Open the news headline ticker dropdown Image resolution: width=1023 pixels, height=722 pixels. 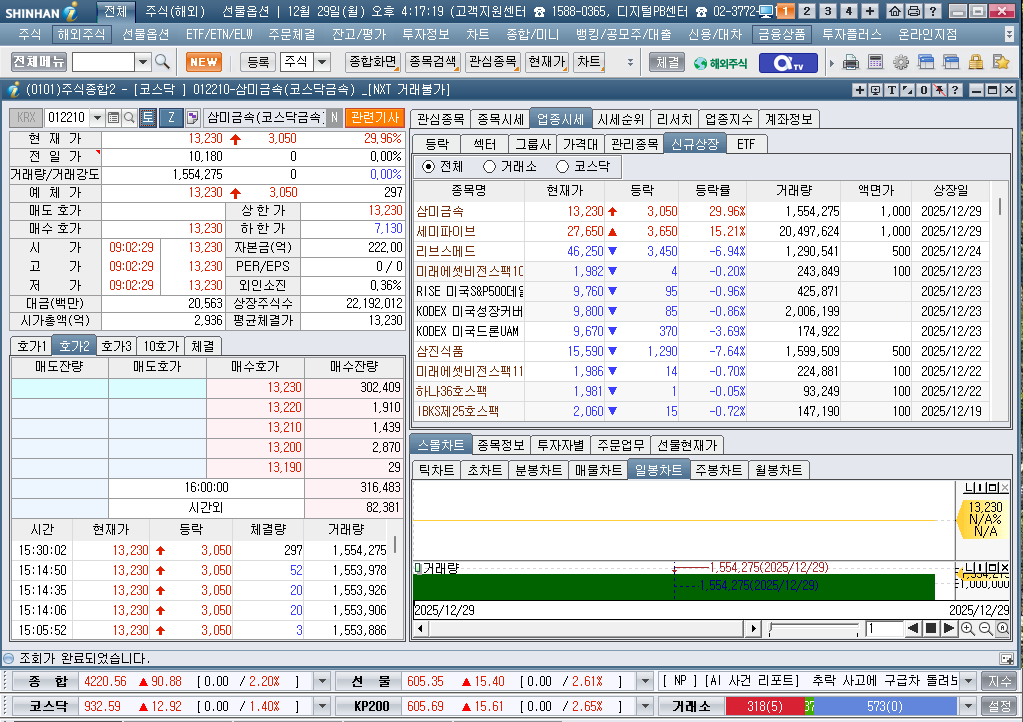[x=968, y=682]
